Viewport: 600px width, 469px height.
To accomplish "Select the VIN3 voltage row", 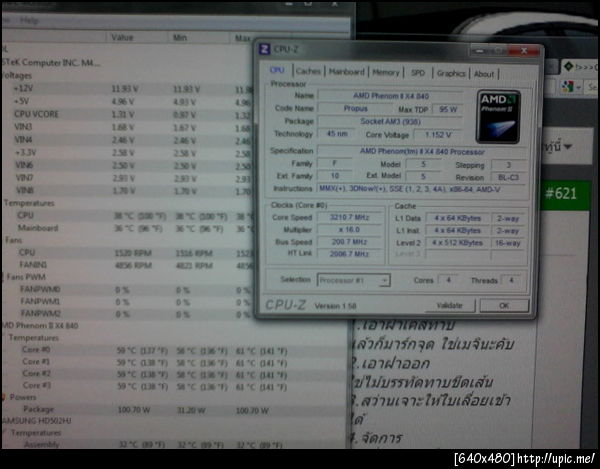I will pos(128,127).
